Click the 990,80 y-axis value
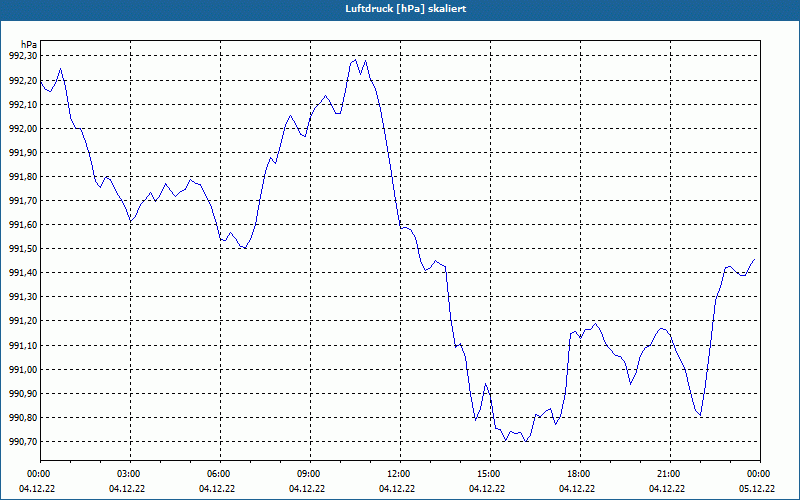The width and height of the screenshot is (800, 500). pos(23,417)
